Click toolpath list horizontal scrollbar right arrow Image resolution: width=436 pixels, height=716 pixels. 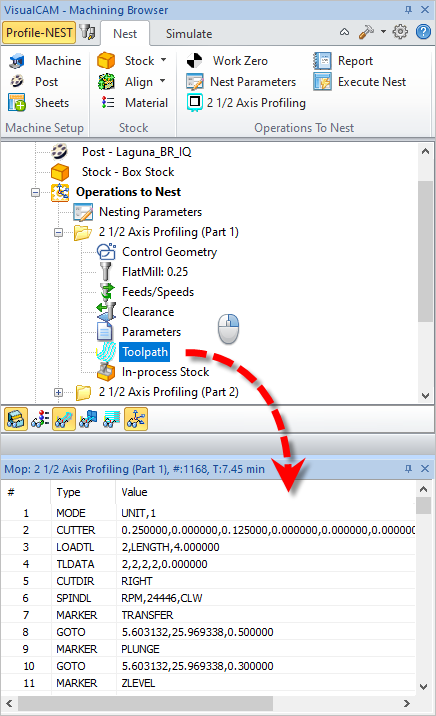407,704
